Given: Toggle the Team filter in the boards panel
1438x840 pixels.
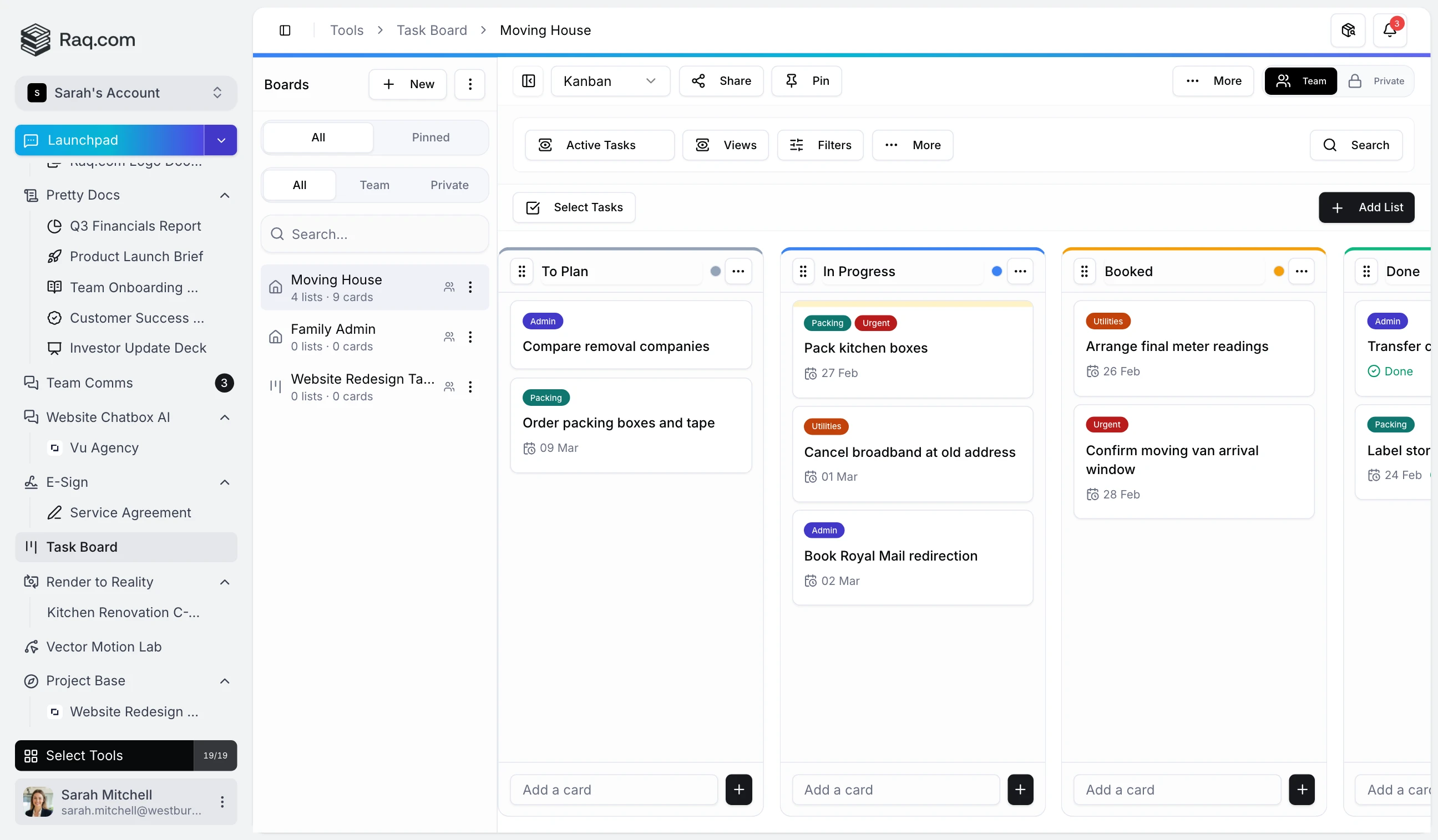Looking at the screenshot, I should tap(374, 185).
